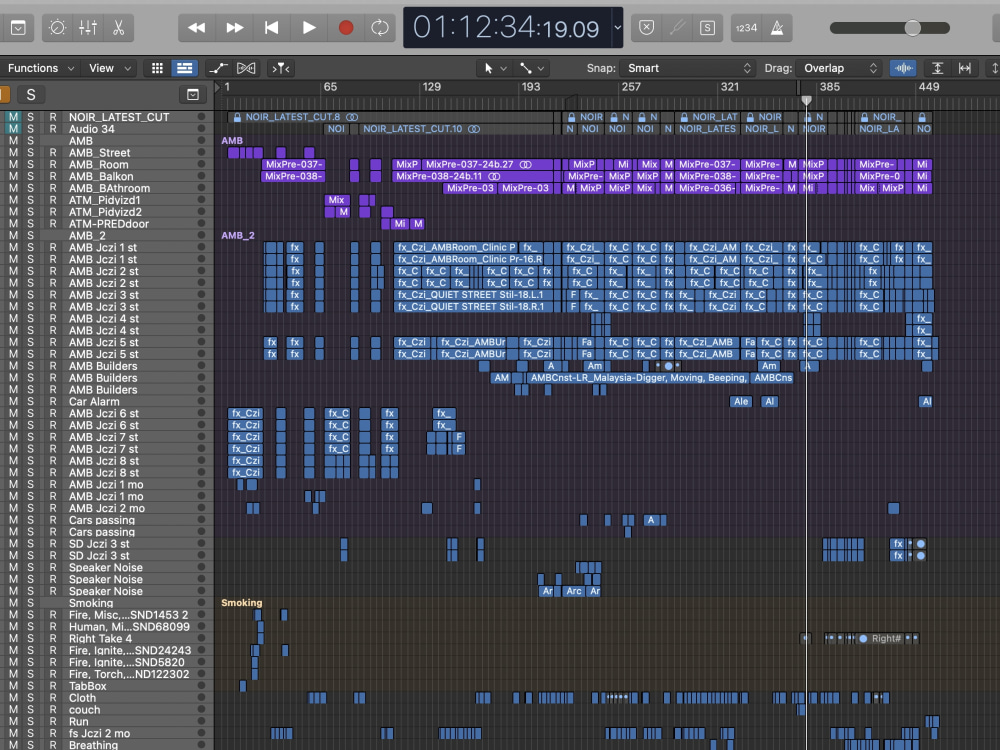Open the track header options dropdown

pos(193,95)
